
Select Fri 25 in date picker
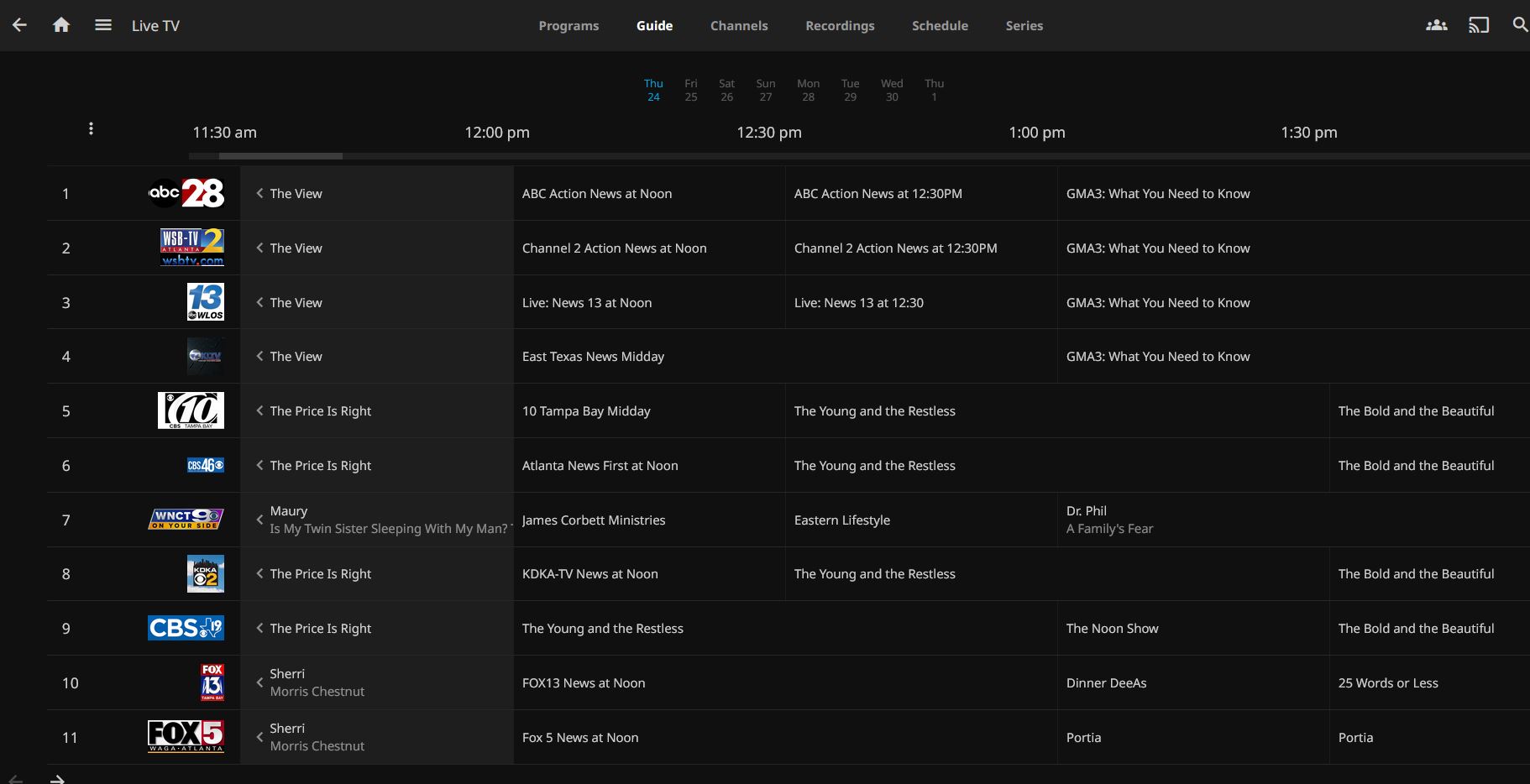tap(690, 90)
